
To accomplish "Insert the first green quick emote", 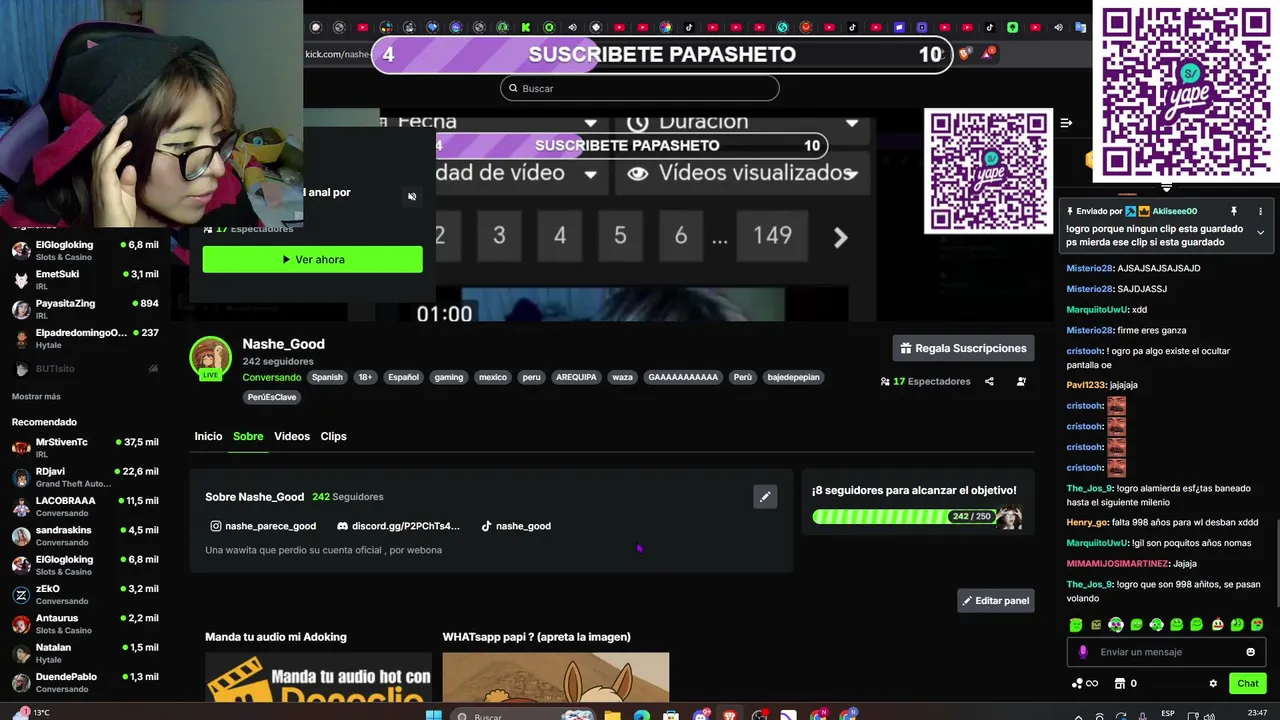I will [1076, 625].
